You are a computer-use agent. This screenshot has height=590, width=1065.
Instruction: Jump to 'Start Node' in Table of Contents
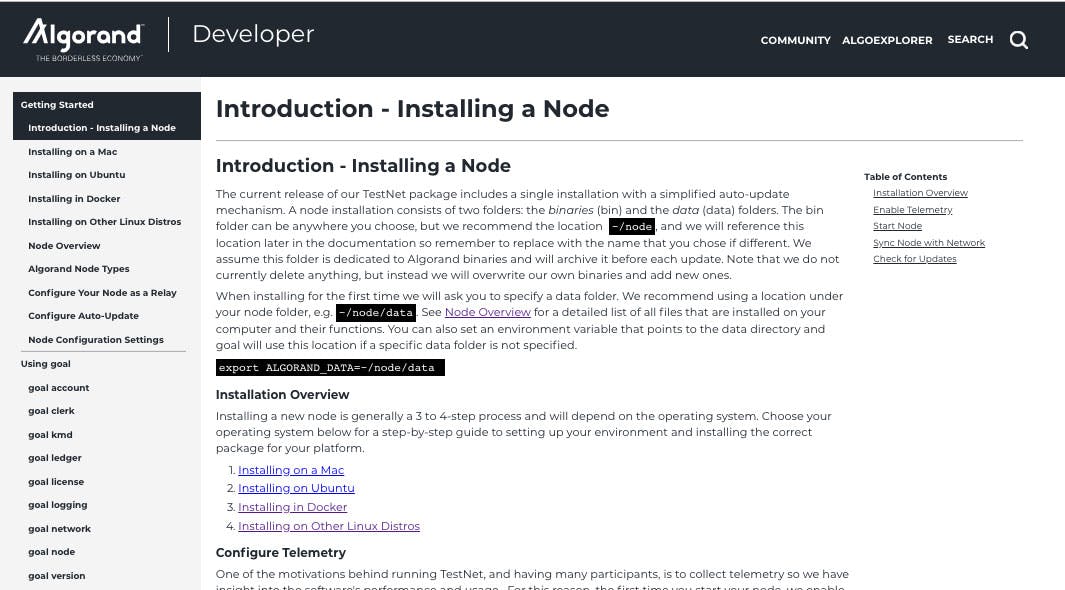tap(897, 225)
